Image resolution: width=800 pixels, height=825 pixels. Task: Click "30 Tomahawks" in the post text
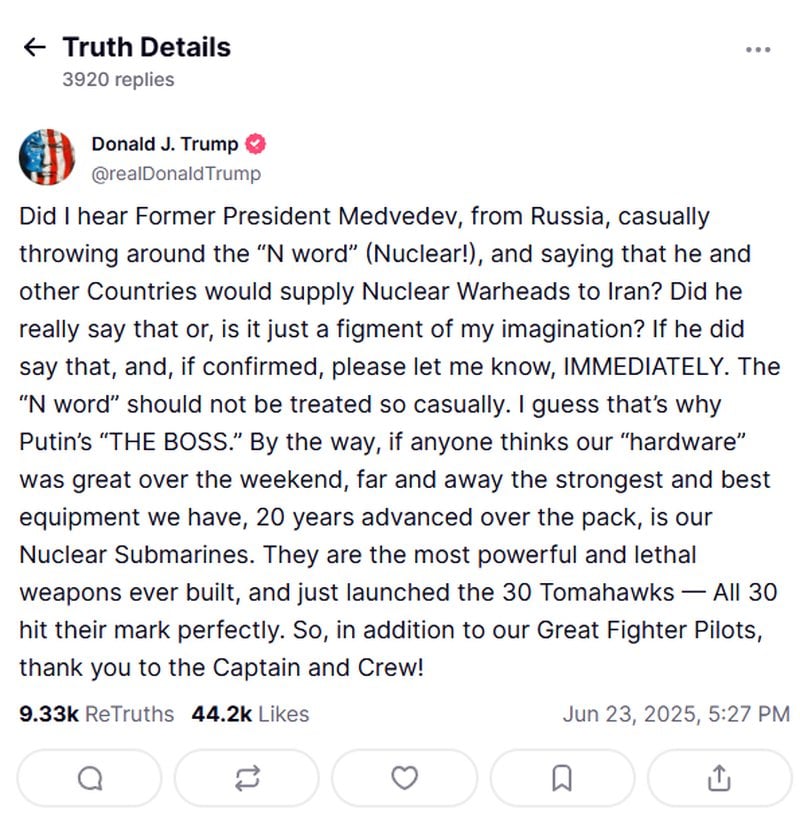(588, 592)
